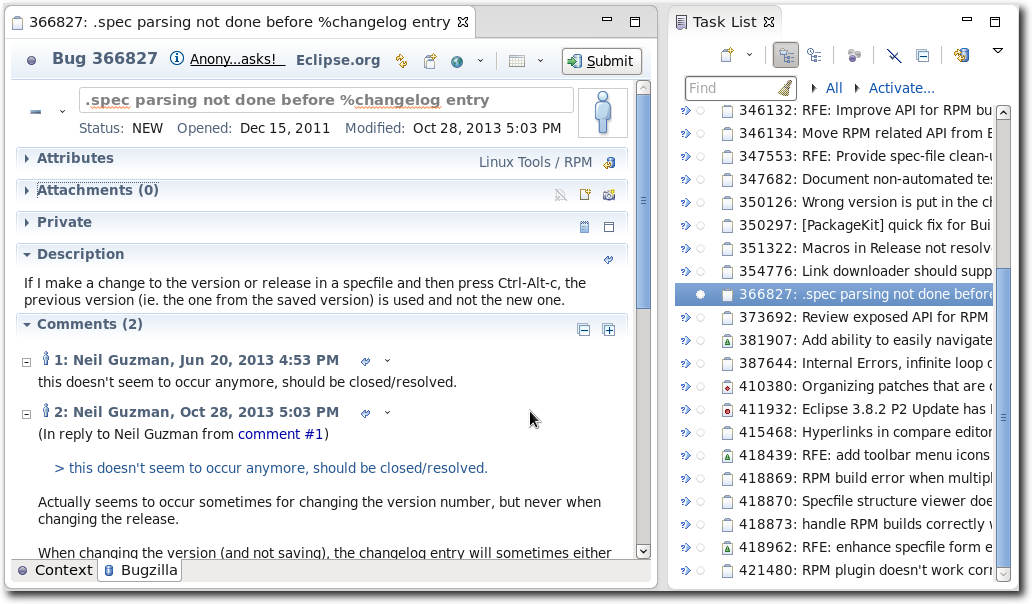Click Collapse All icon in Task List toolbar
Screen dimensions: 1032x604
coord(922,56)
